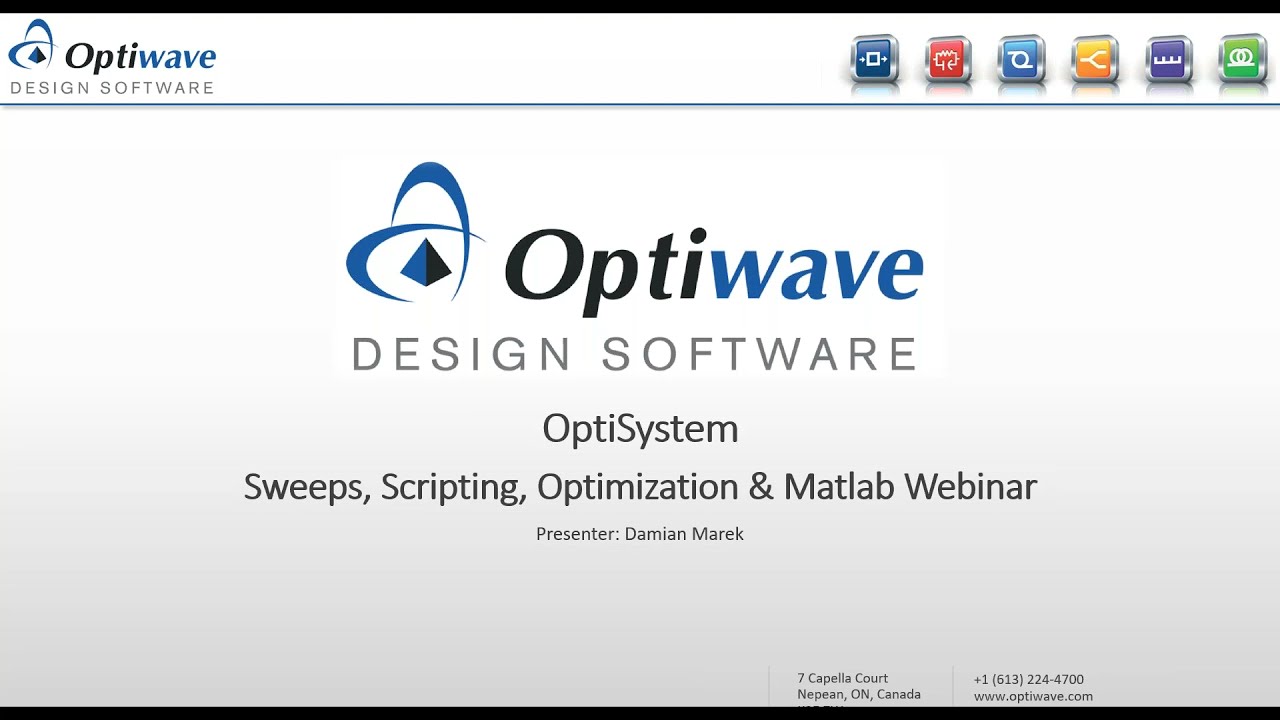Click the red circuit product icon
This screenshot has width=1280, height=720.
[947, 59]
